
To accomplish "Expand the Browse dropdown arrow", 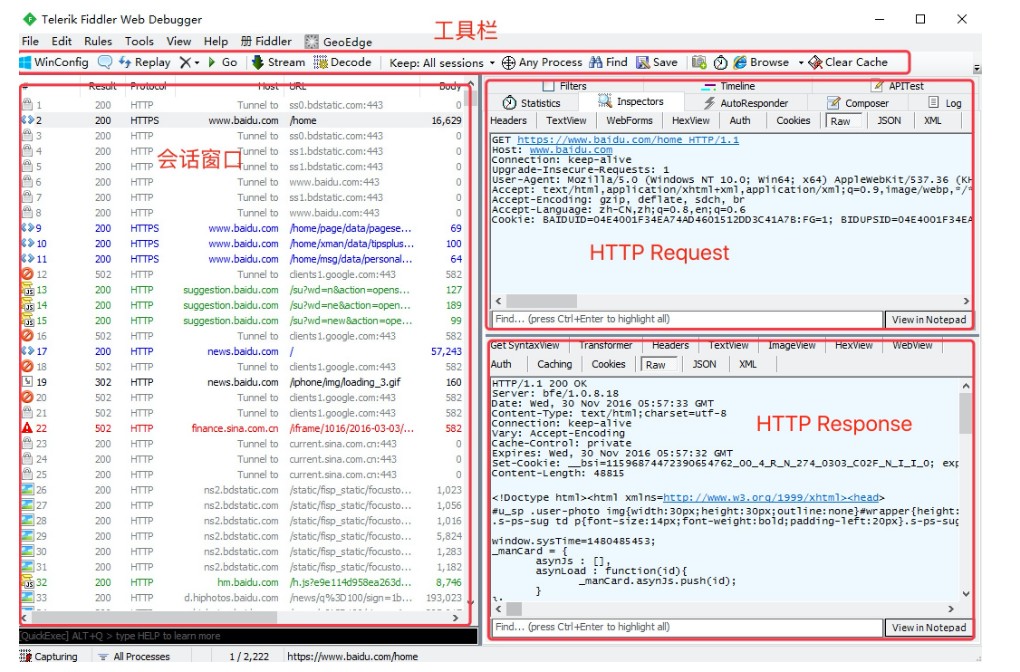I will pyautogui.click(x=801, y=63).
